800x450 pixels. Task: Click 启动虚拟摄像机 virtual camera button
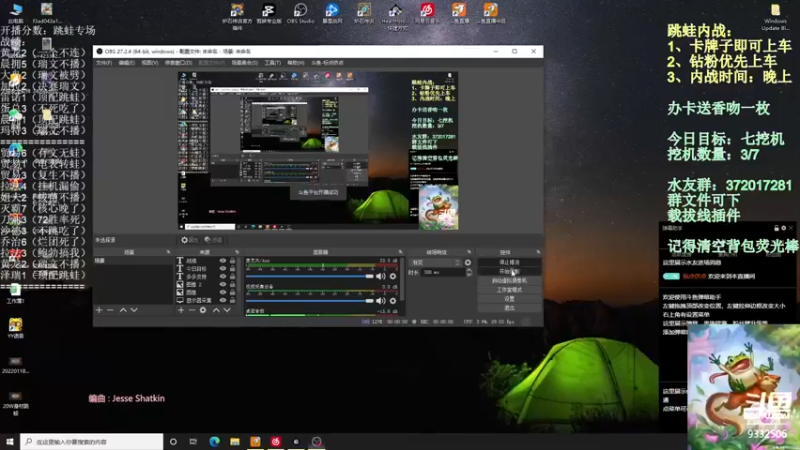[x=509, y=281]
